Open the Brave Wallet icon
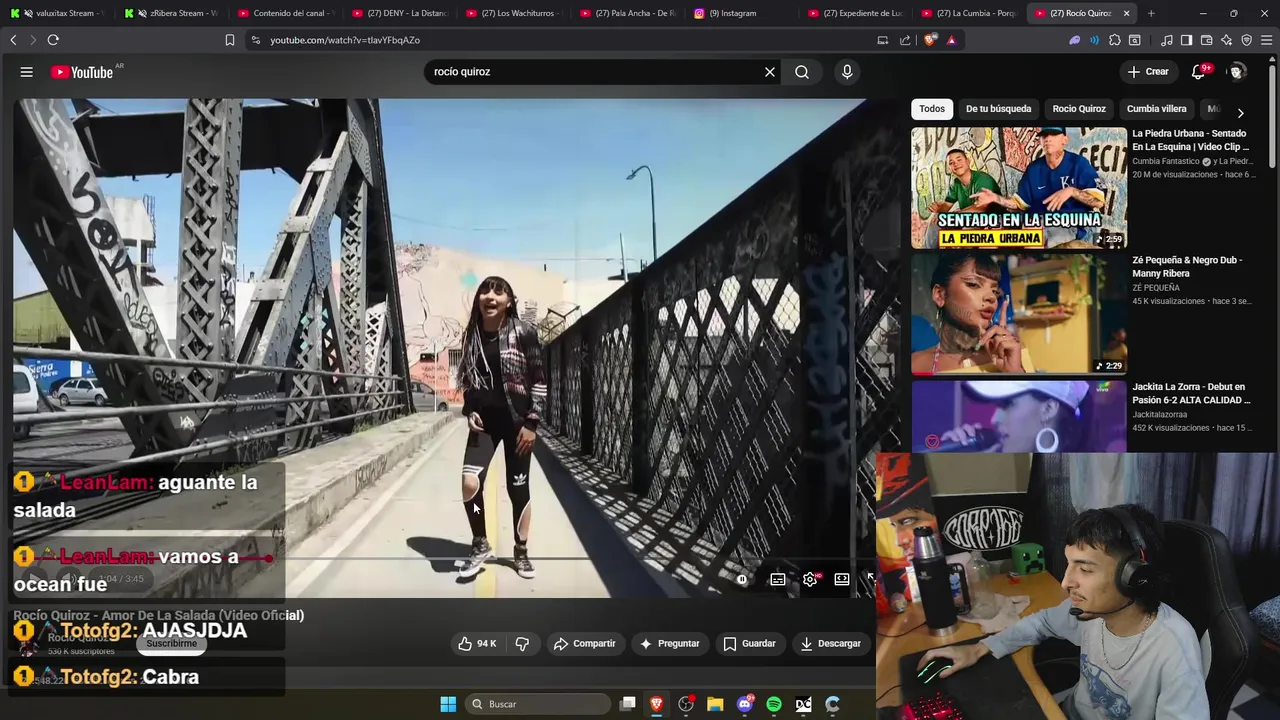Viewport: 1280px width, 720px height. coord(1206,40)
